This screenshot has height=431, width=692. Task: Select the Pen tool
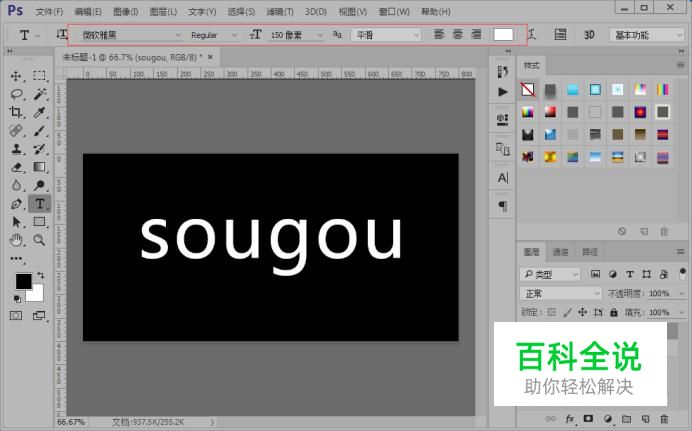tap(16, 204)
